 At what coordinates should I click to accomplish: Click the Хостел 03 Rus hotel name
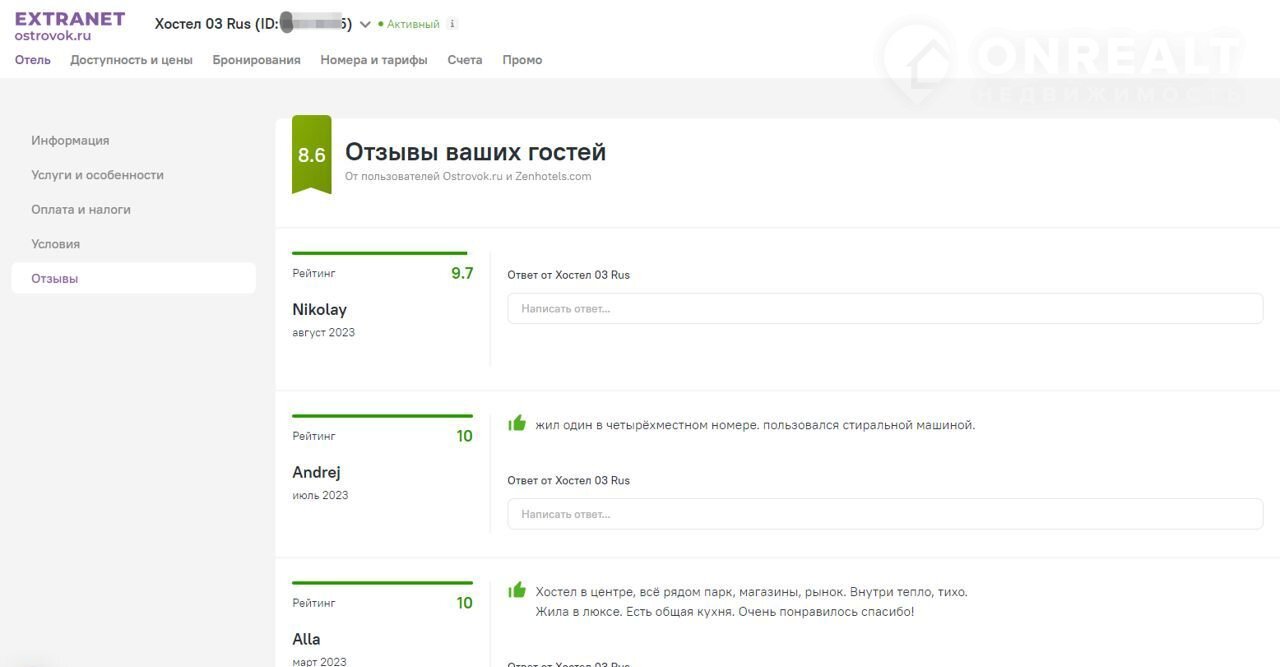click(x=202, y=24)
